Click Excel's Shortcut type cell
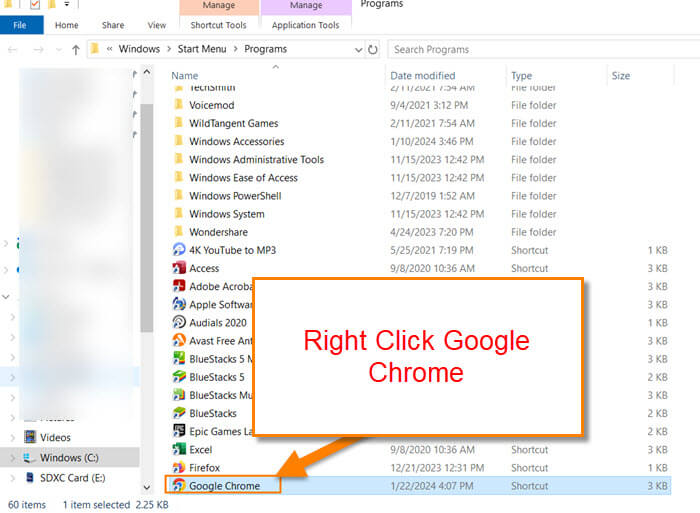 pos(529,450)
